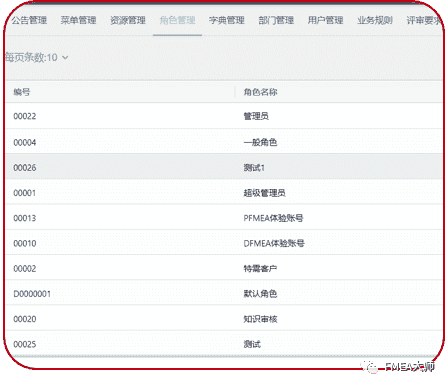
Task: Go to the 资源管理 tab
Action: click(x=128, y=20)
